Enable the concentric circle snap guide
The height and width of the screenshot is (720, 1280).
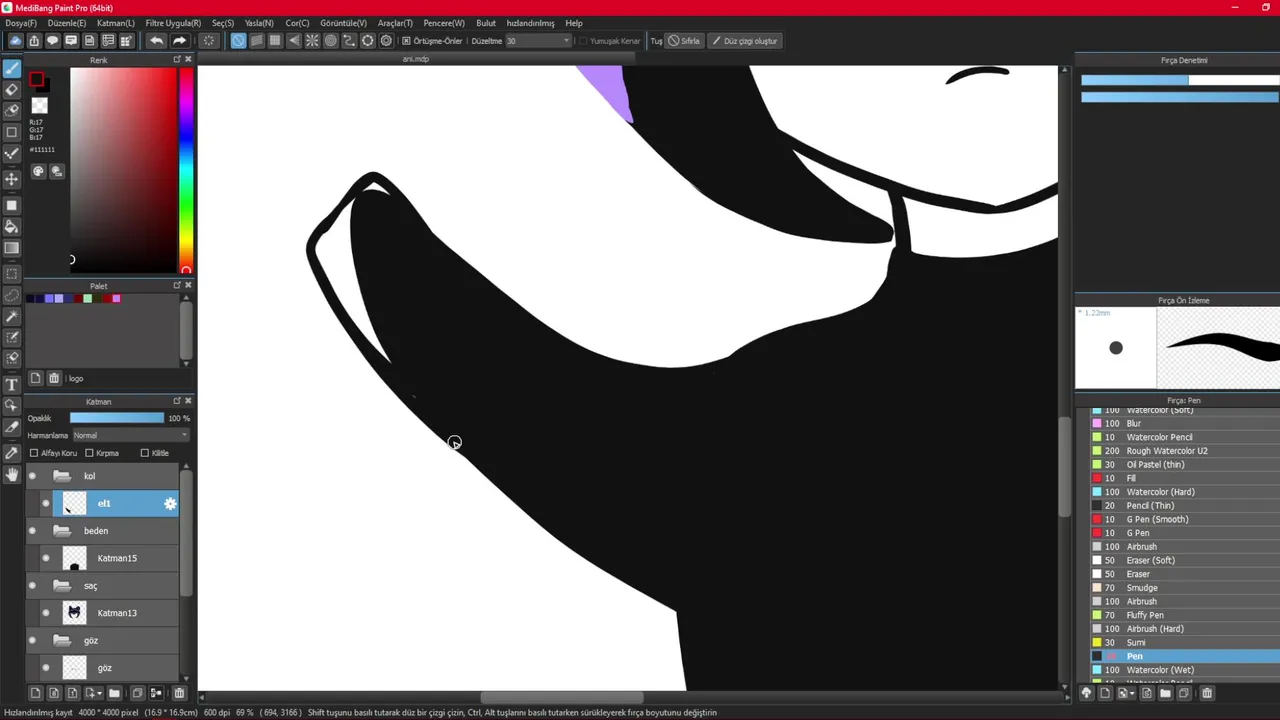331,41
